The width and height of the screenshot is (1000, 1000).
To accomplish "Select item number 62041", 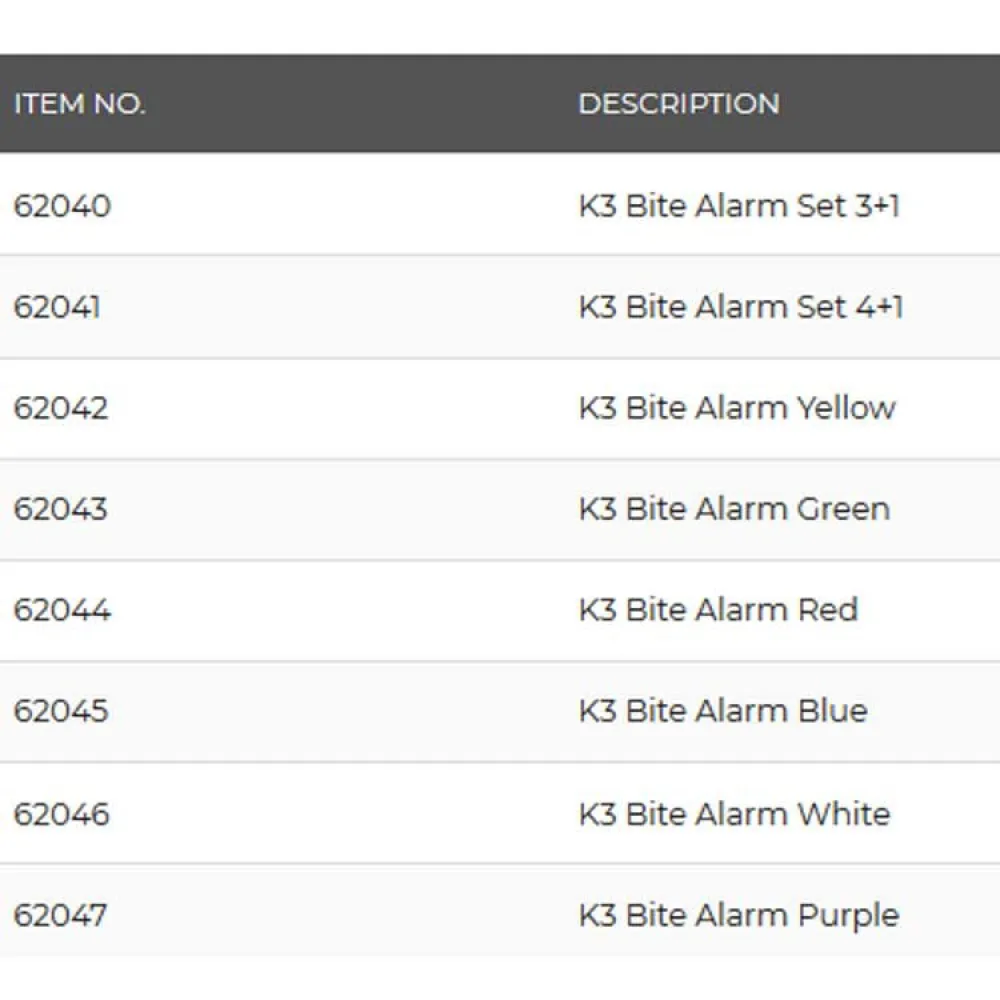I will (x=57, y=307).
